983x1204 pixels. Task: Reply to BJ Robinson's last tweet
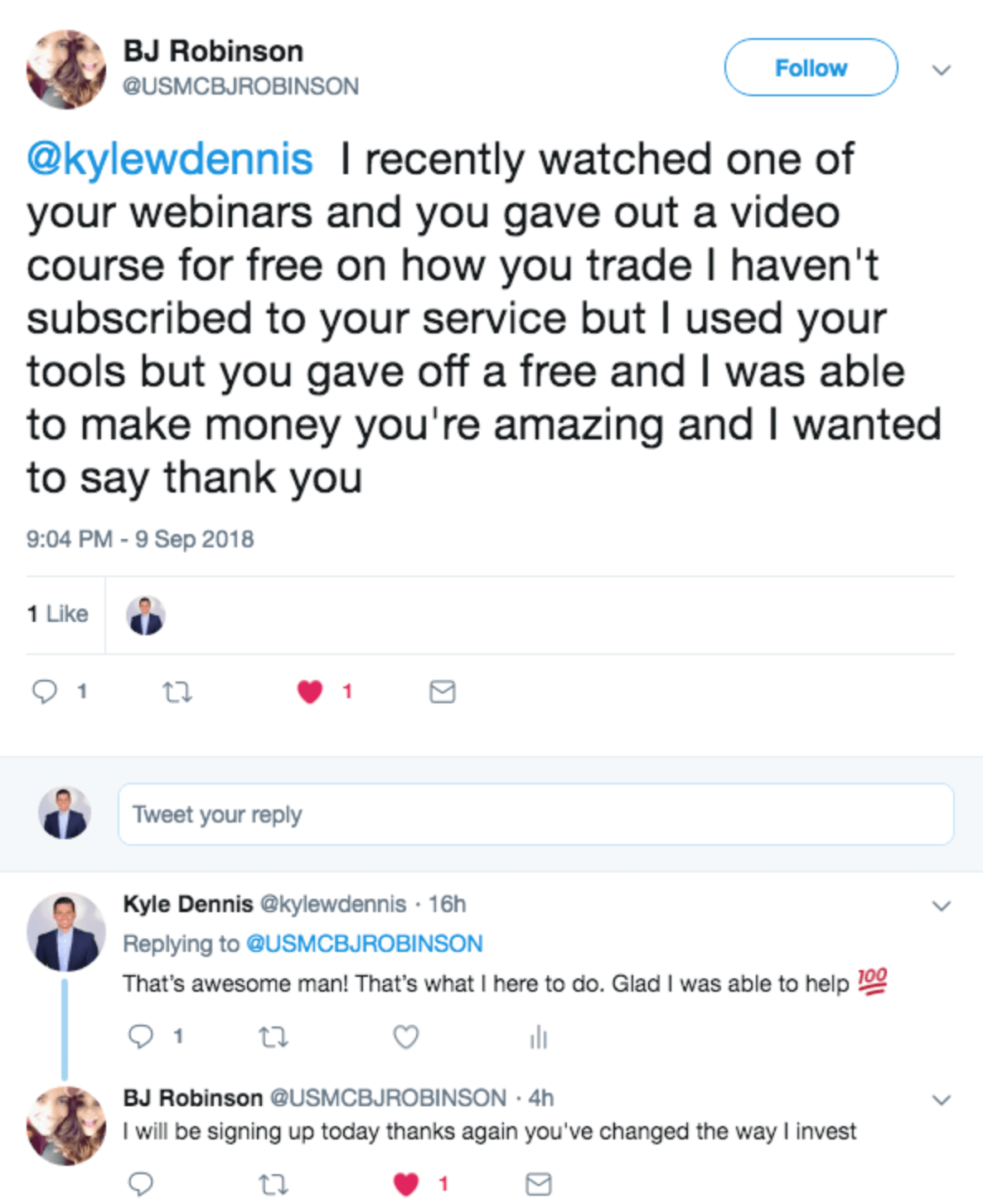pyautogui.click(x=141, y=1183)
